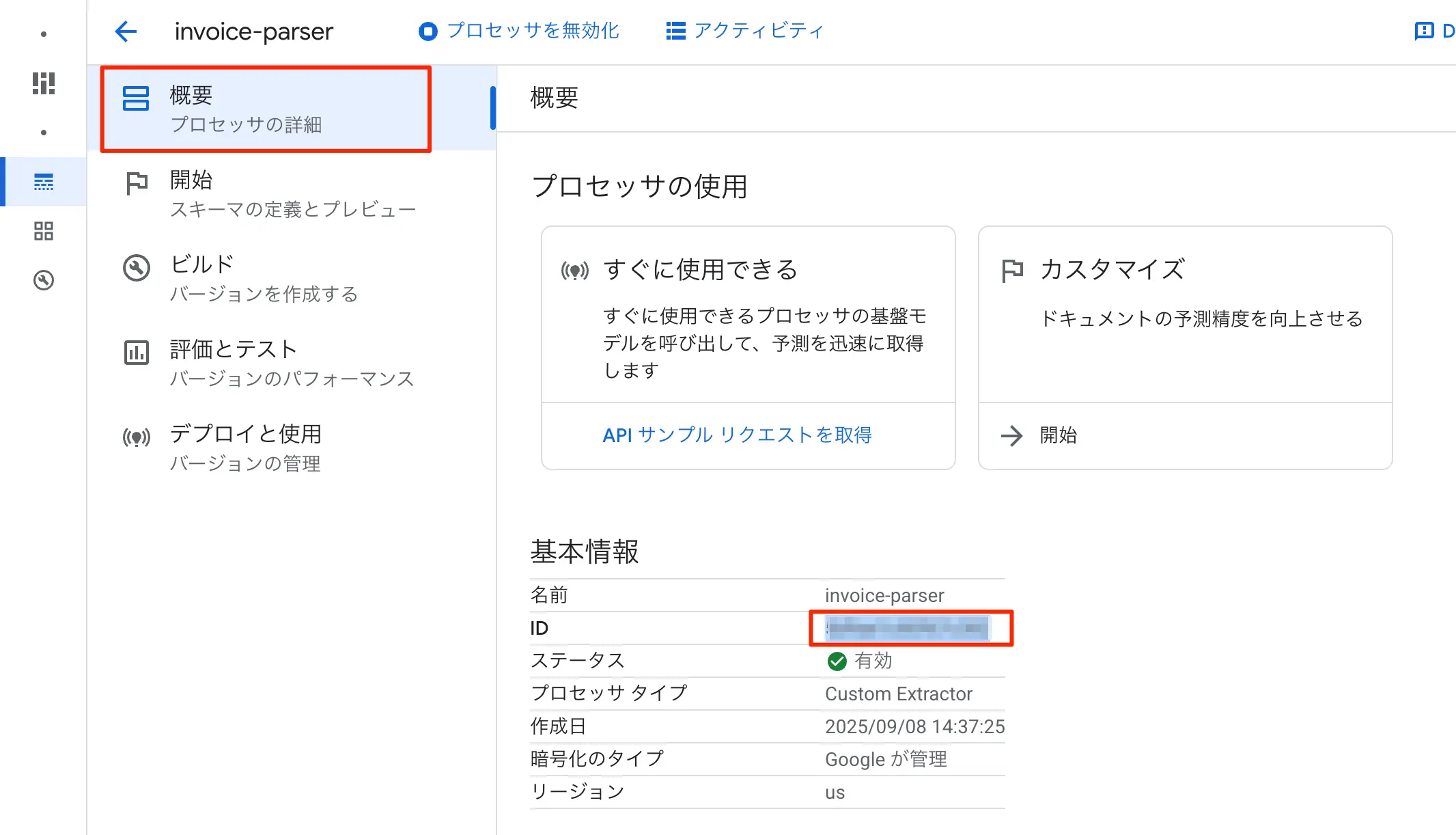This screenshot has height=835, width=1456.
Task: Select the highlighted table-rows icon in the left rail
Action: point(44,182)
